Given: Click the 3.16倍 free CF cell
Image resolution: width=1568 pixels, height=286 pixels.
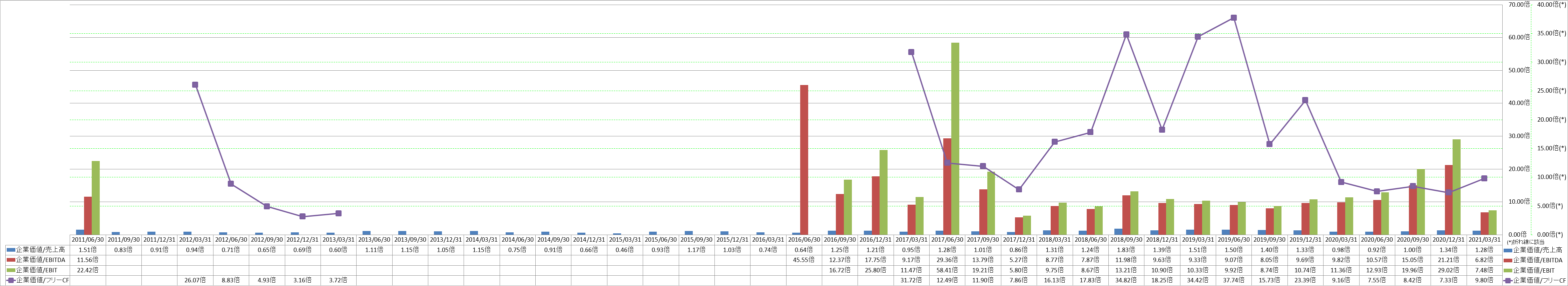Looking at the screenshot, I should click(x=303, y=280).
